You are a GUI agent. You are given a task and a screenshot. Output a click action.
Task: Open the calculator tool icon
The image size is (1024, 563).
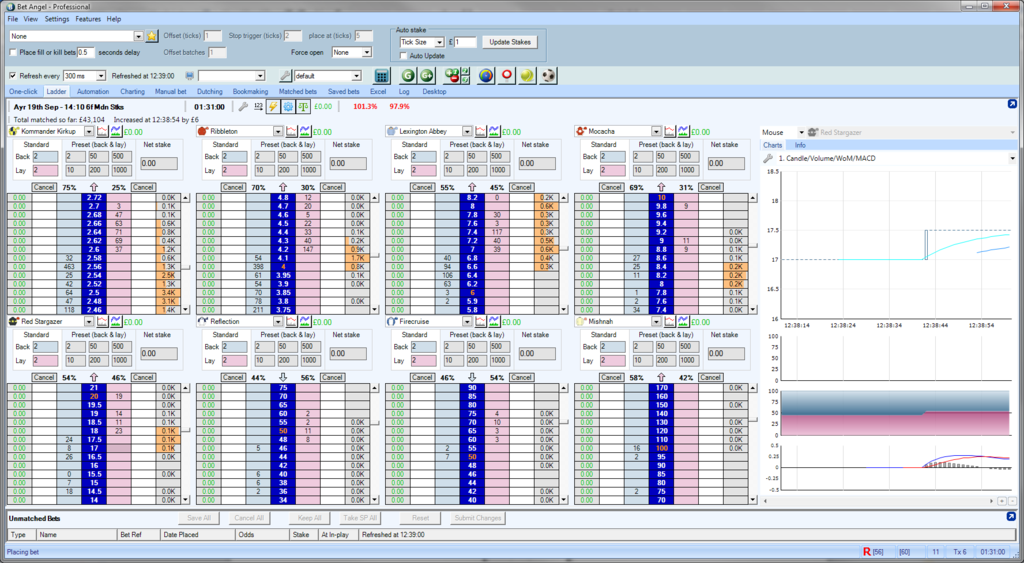pyautogui.click(x=382, y=76)
